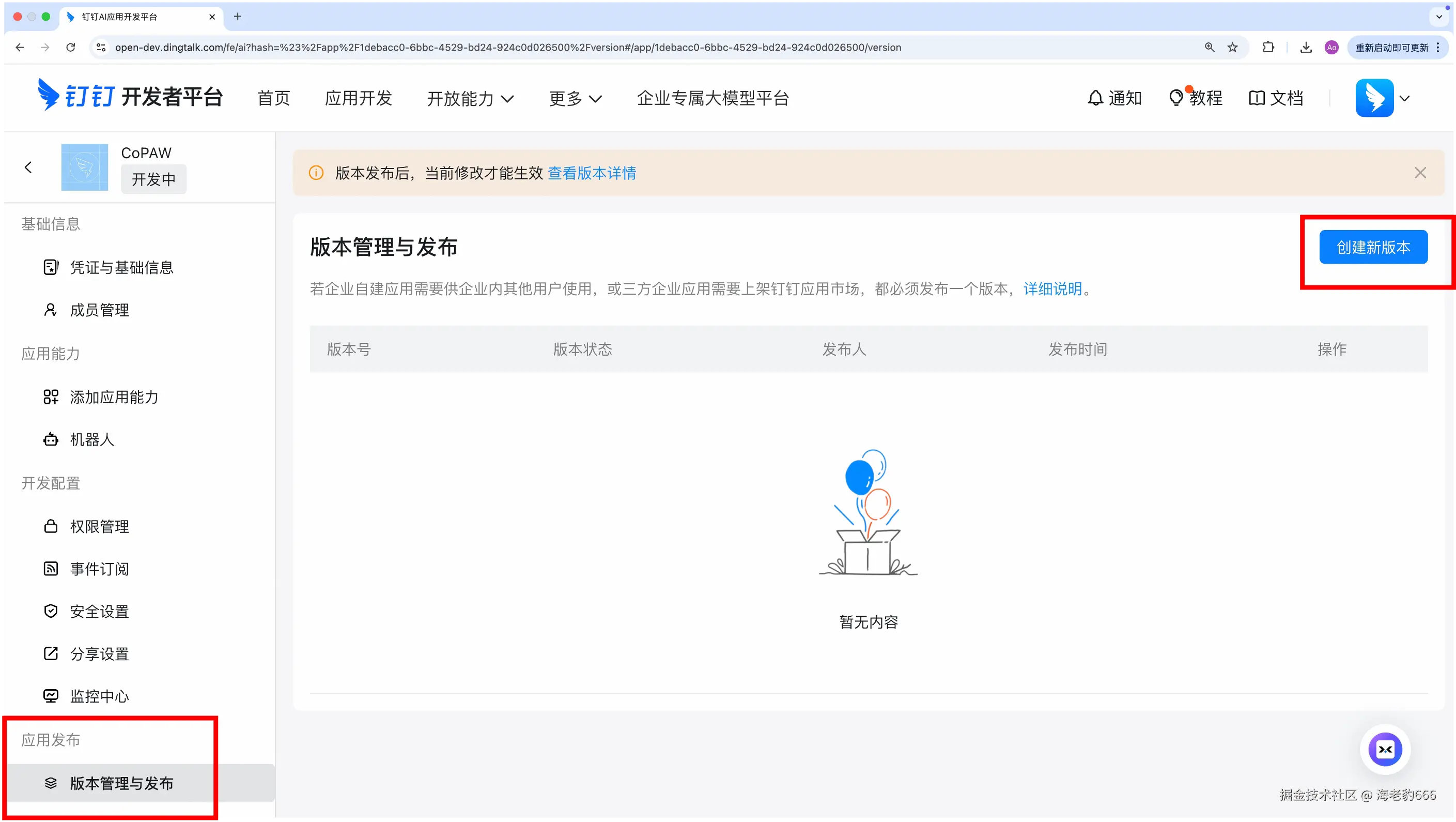Select 添加应用能力 sidebar item
1456x822 pixels.
click(114, 397)
